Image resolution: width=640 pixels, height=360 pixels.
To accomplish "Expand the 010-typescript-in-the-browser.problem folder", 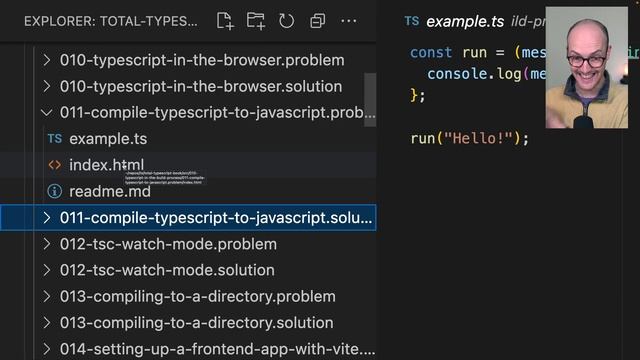I will click(47, 60).
